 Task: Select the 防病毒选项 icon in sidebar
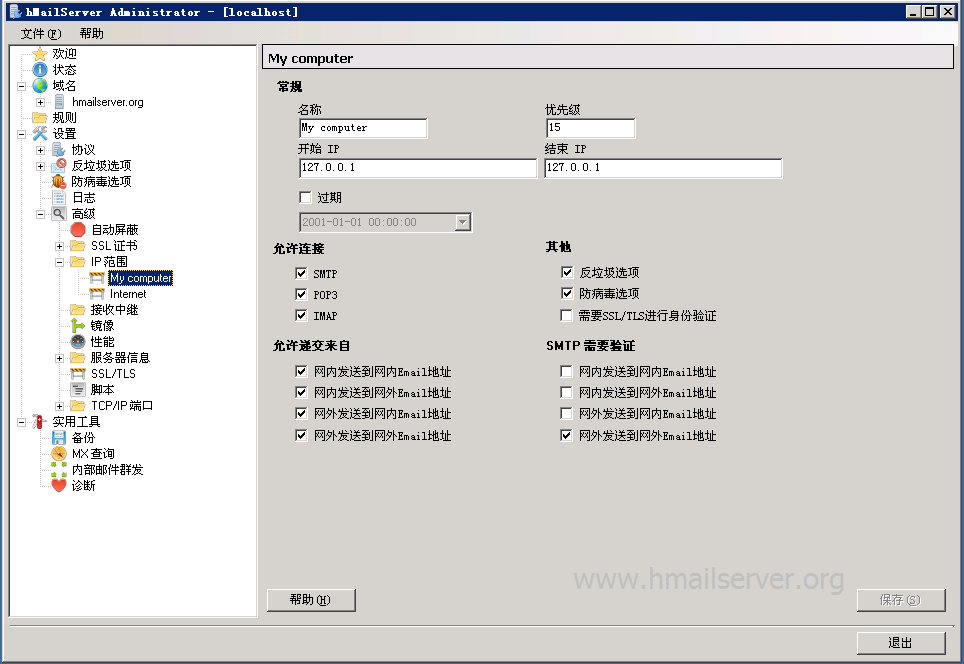click(x=59, y=182)
